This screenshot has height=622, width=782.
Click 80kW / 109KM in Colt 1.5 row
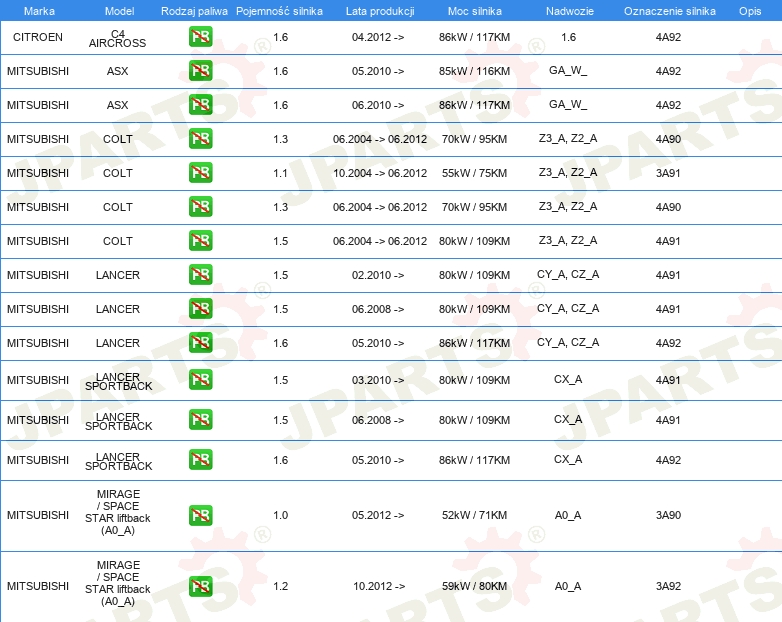tap(474, 241)
